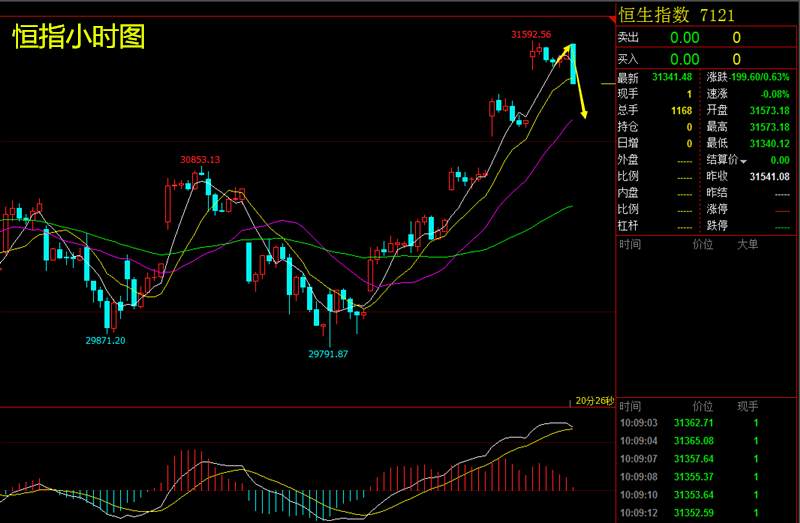Click the countdown timer 20分26秒
Image resolution: width=800 pixels, height=523 pixels.
pyautogui.click(x=594, y=401)
